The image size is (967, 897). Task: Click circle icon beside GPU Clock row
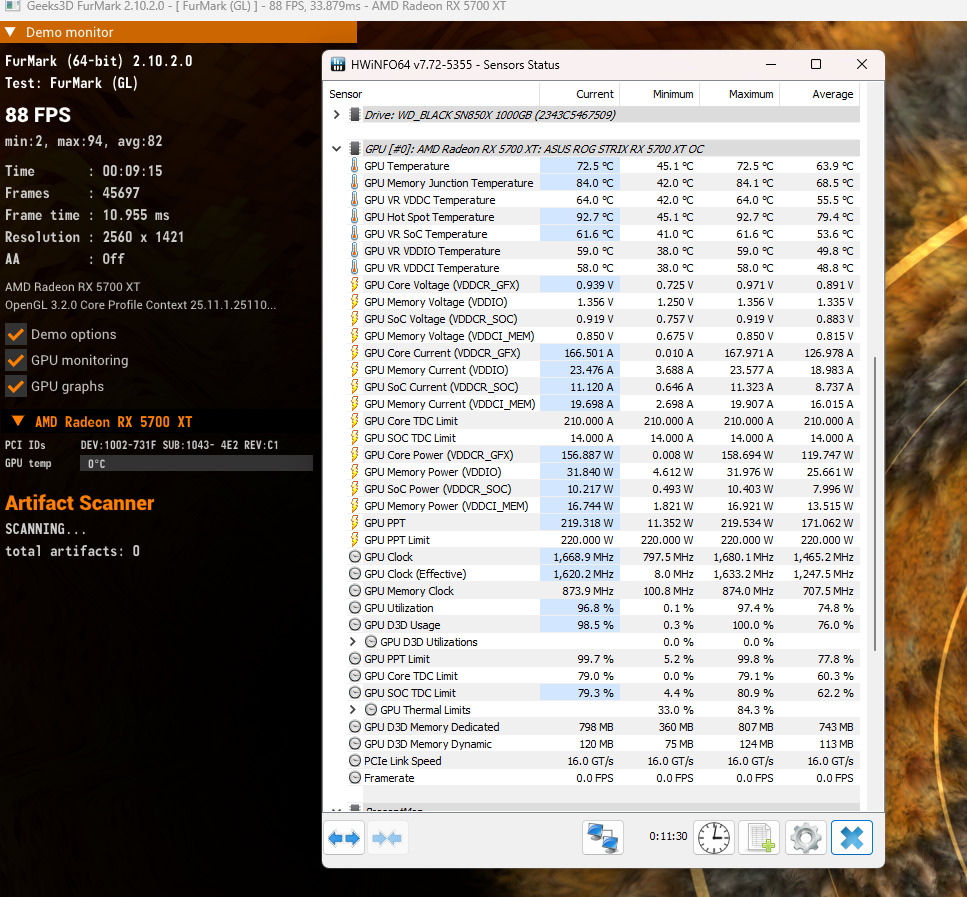pyautogui.click(x=355, y=556)
